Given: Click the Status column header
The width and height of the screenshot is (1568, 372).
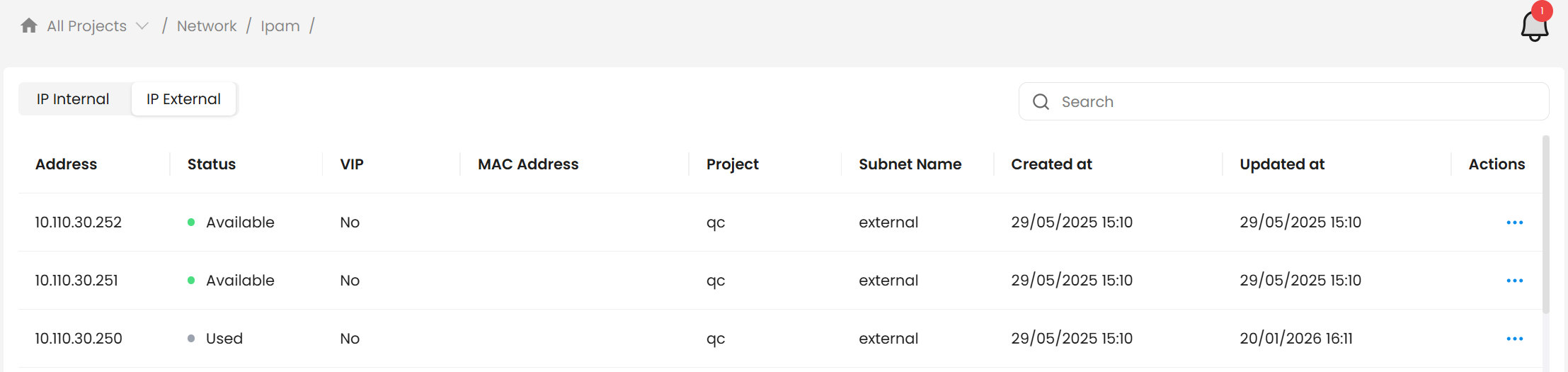Looking at the screenshot, I should pyautogui.click(x=211, y=164).
